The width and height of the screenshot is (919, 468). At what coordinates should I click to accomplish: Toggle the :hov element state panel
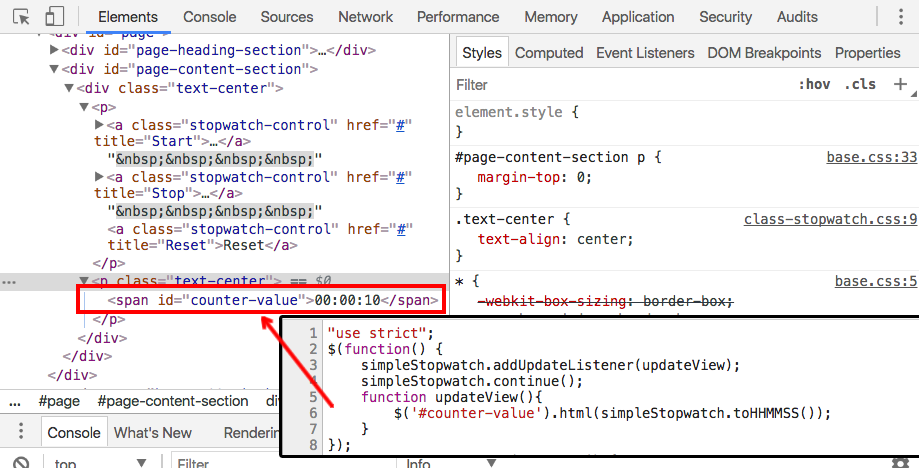814,84
